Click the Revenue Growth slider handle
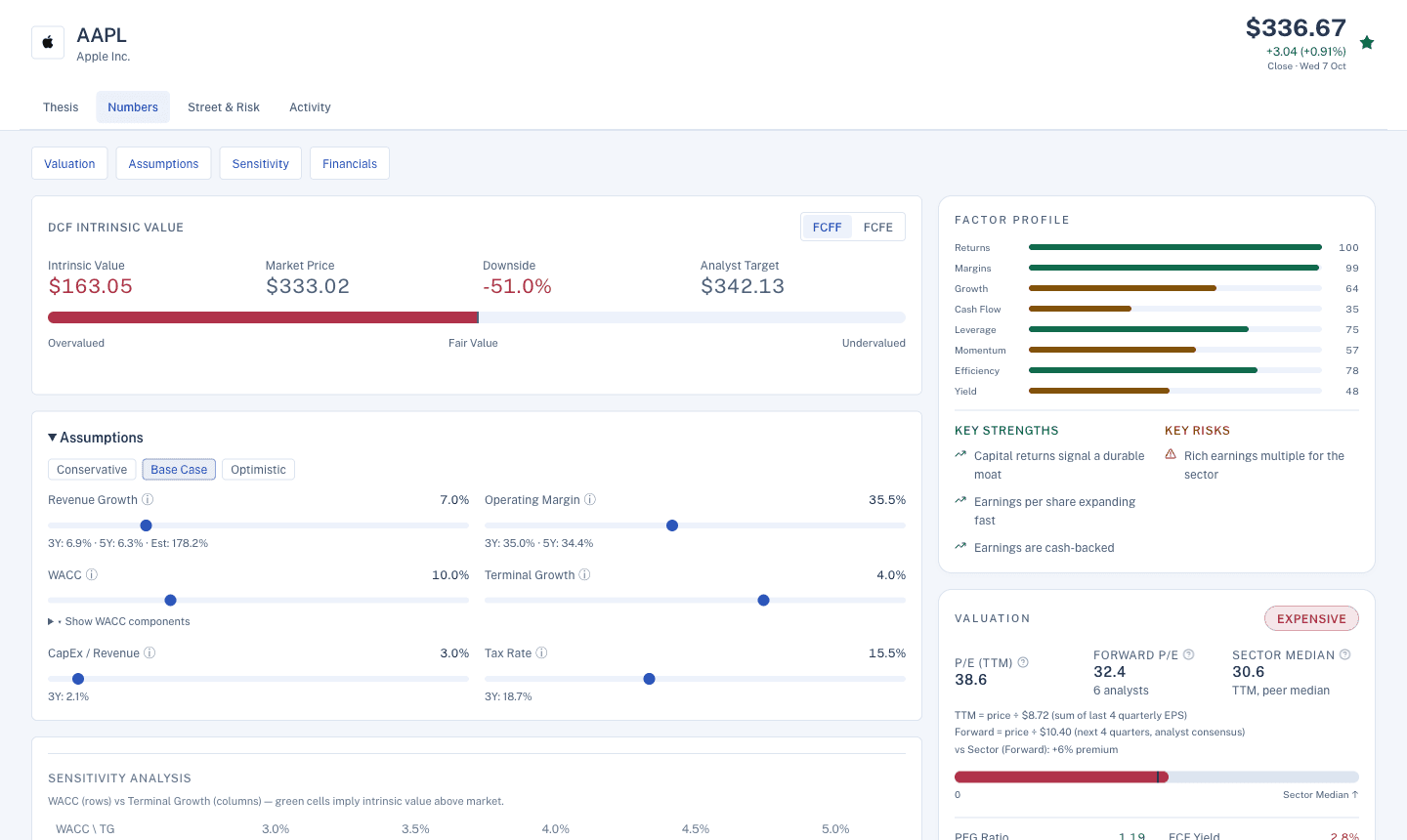This screenshot has height=840, width=1407. click(x=146, y=525)
